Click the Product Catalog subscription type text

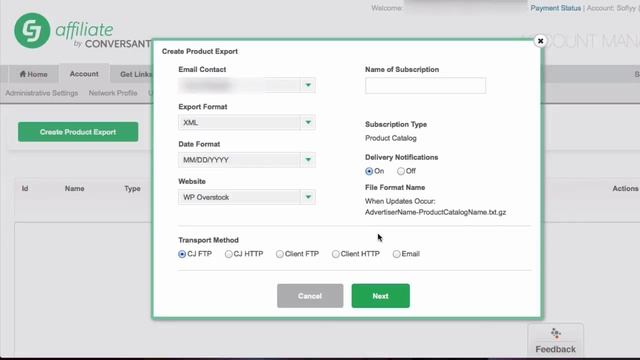pyautogui.click(x=391, y=138)
